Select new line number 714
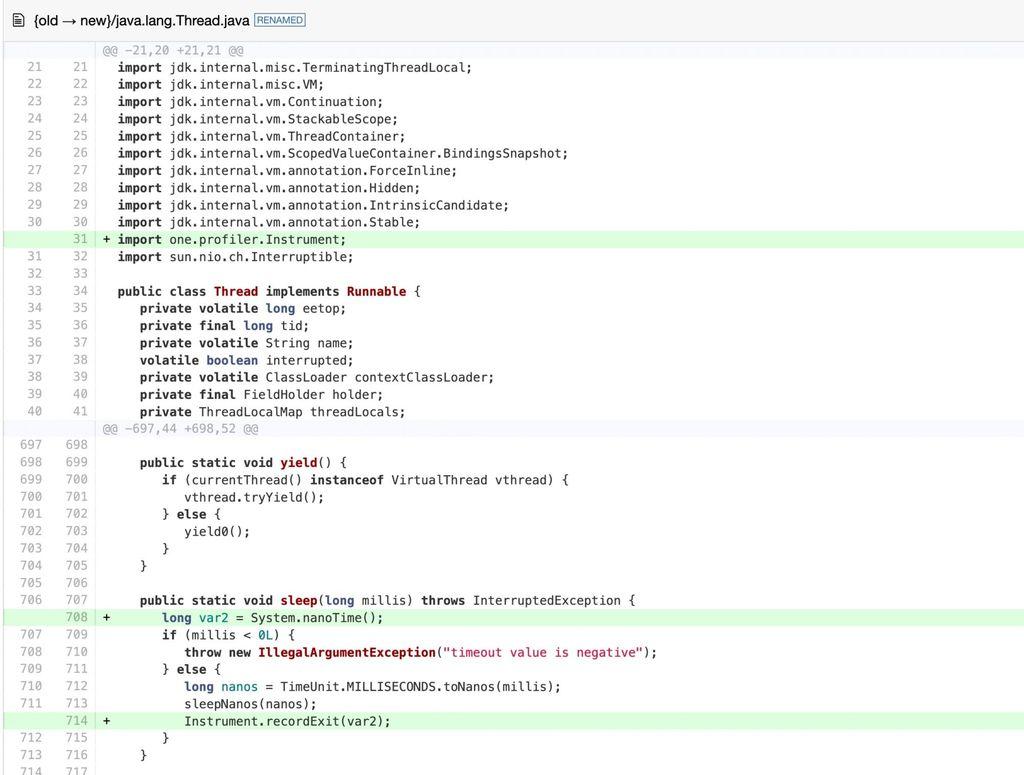Screen dimensions: 1024x775 76,721
